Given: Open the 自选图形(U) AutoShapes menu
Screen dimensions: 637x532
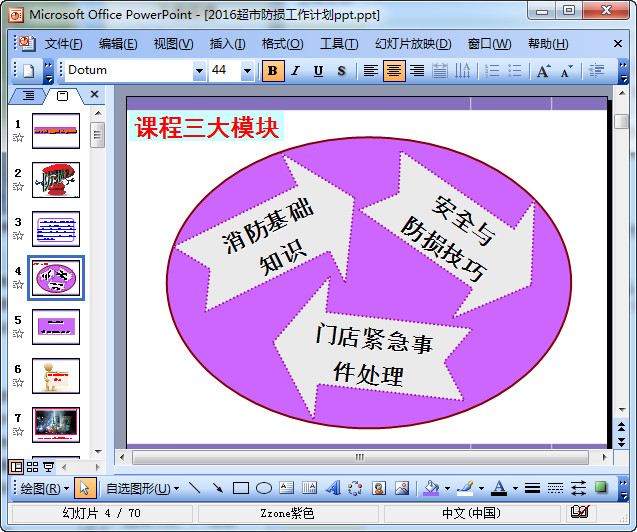Looking at the screenshot, I should [x=142, y=489].
